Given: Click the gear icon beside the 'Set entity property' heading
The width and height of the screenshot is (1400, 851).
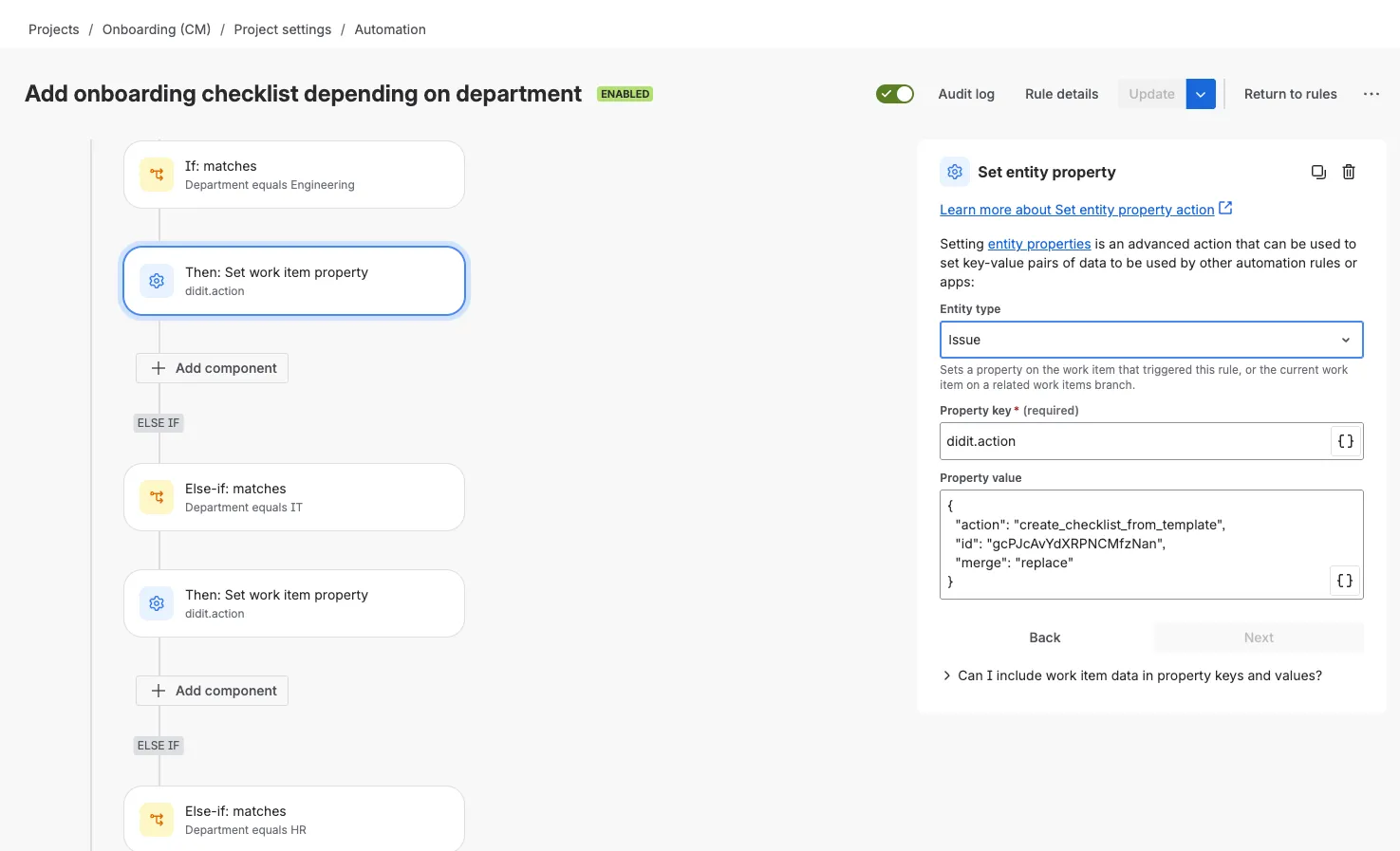Looking at the screenshot, I should point(955,172).
